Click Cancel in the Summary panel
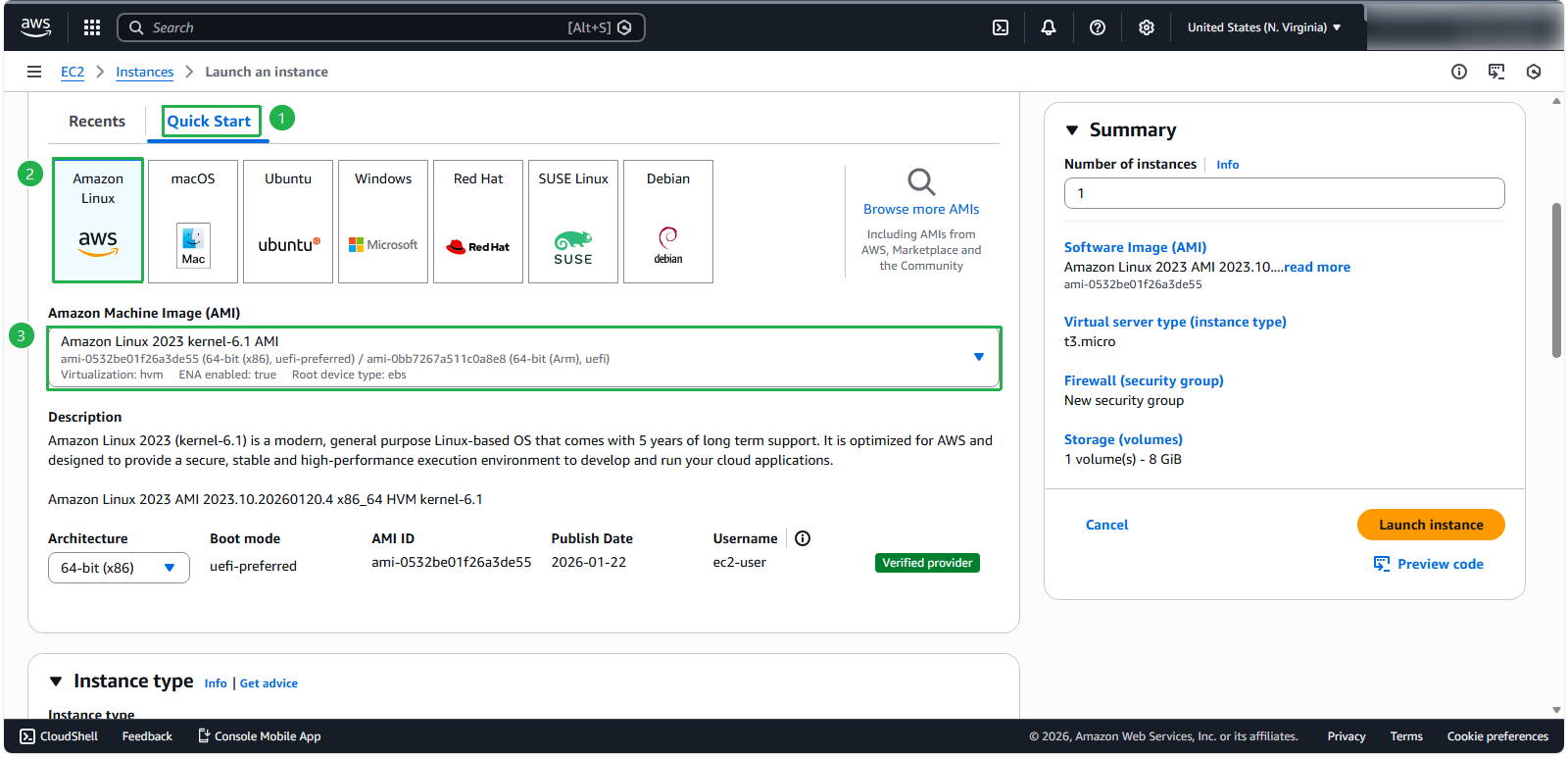This screenshot has height=757, width=1568. click(1107, 525)
